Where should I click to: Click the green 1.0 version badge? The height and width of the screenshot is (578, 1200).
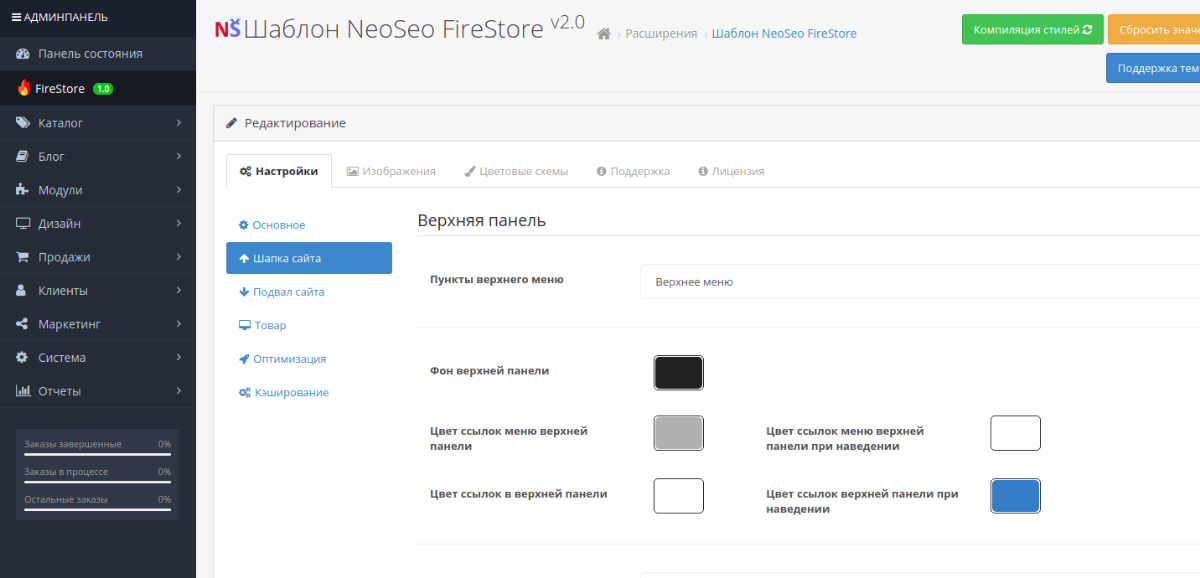pyautogui.click(x=103, y=89)
